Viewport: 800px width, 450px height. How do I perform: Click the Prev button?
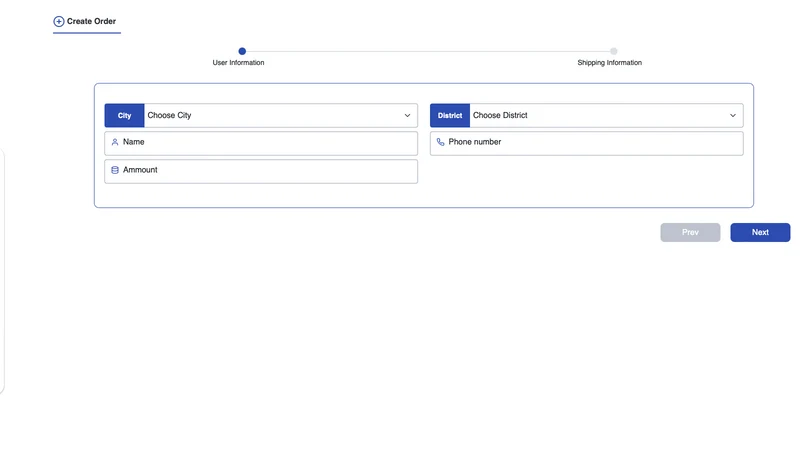pos(690,232)
